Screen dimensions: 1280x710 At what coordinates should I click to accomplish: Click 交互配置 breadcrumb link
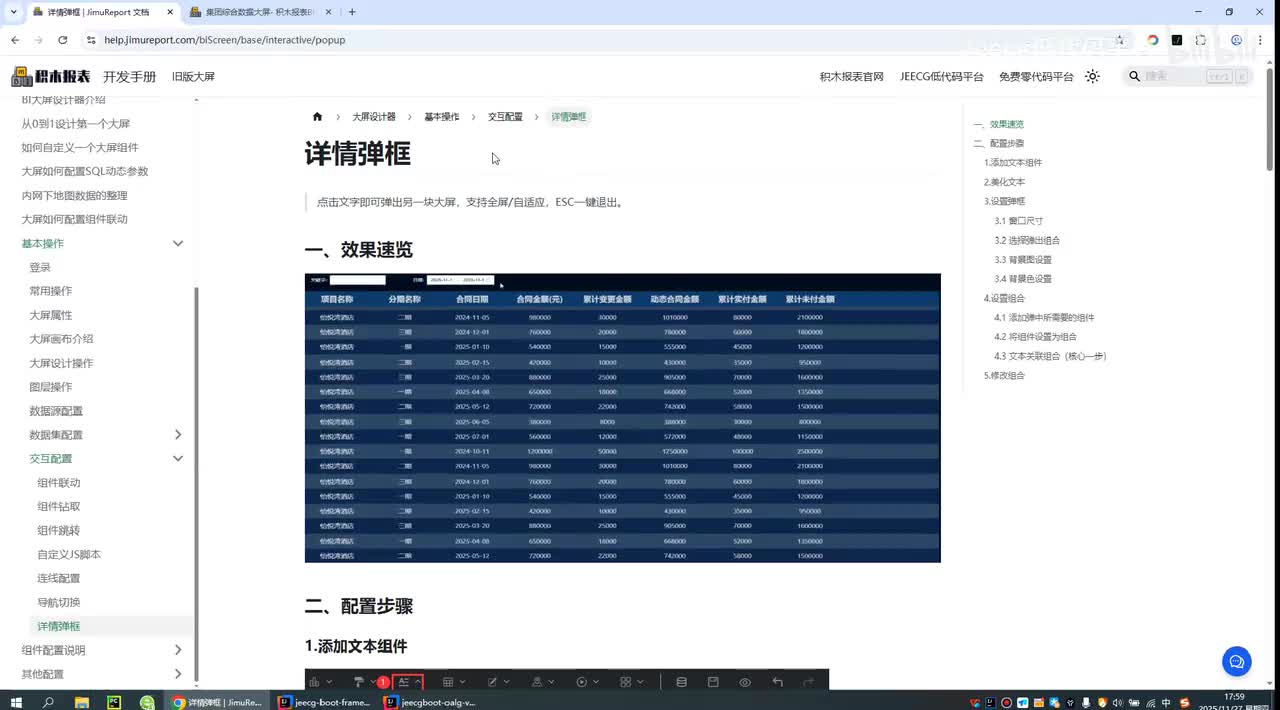(x=505, y=117)
